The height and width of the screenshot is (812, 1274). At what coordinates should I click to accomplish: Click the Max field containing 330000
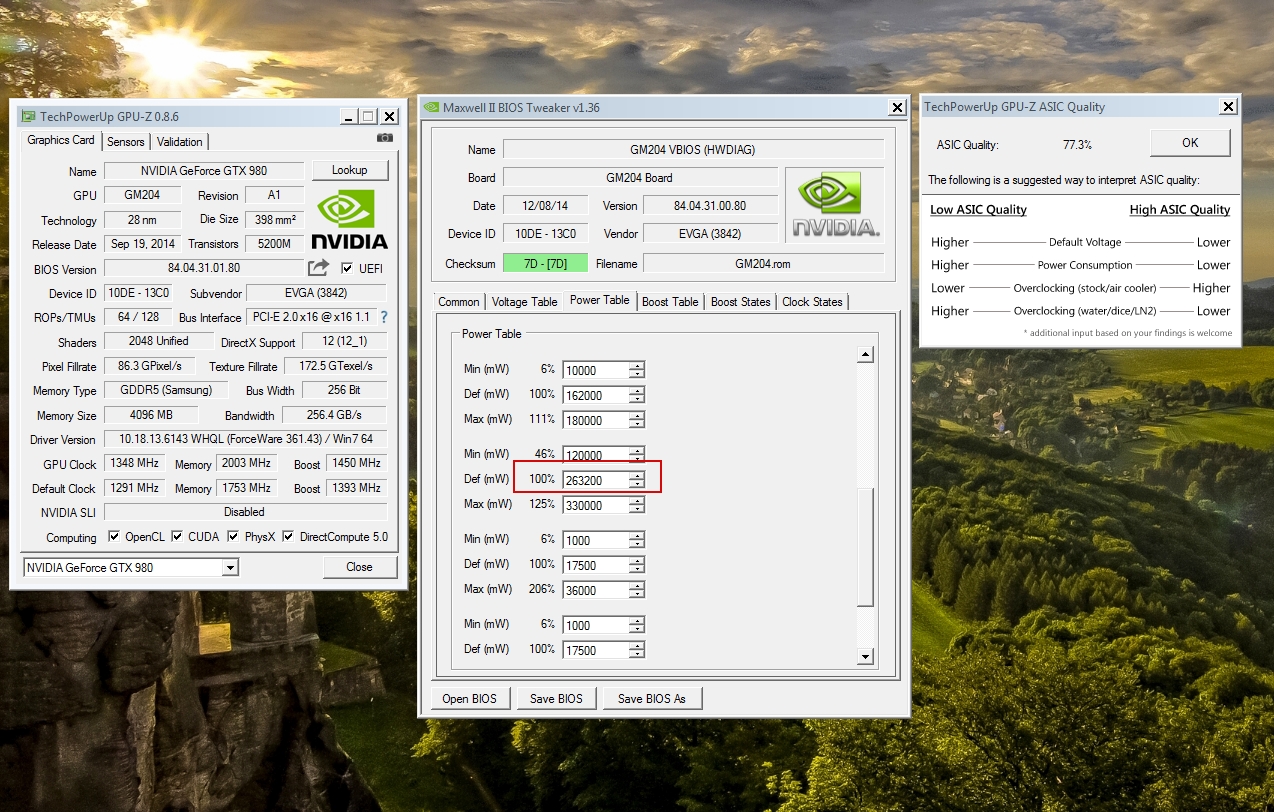click(595, 505)
